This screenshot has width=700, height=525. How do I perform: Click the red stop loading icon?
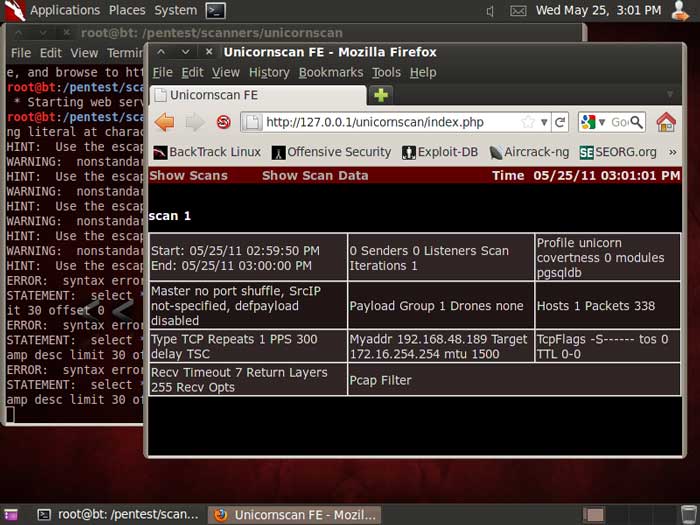click(x=224, y=122)
